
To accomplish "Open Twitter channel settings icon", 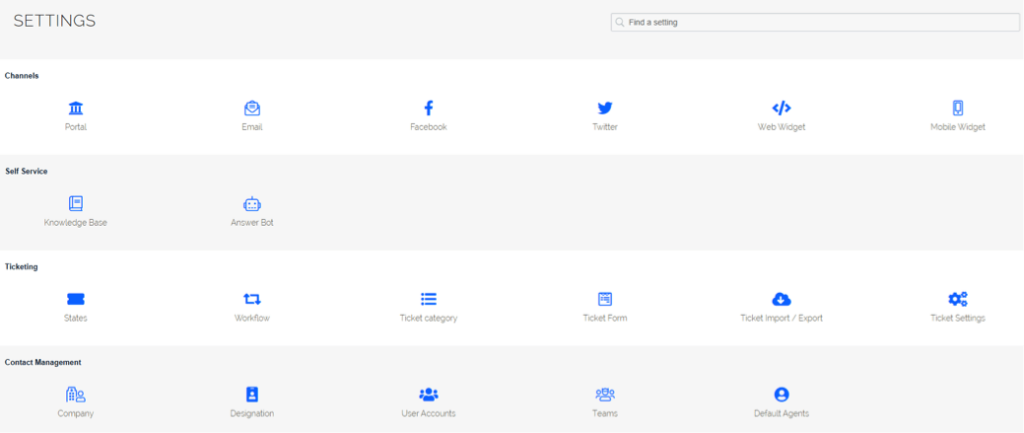I will pyautogui.click(x=605, y=108).
